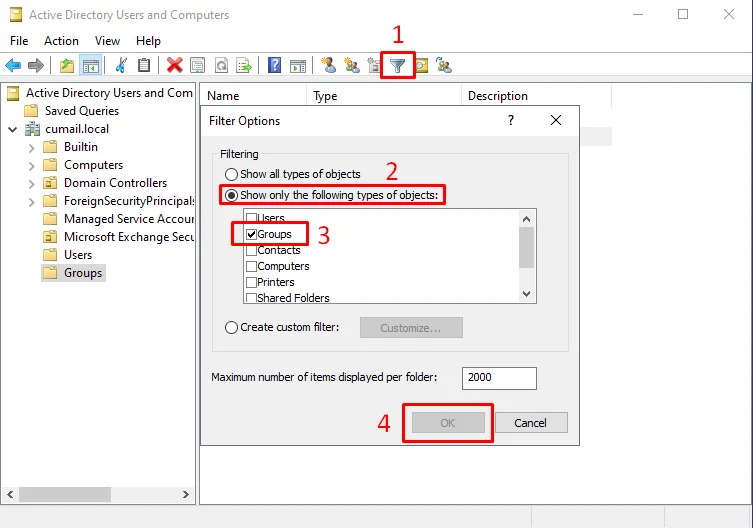The image size is (753, 528).
Task: Open Properties via the toolbar icon
Action: [x=197, y=65]
